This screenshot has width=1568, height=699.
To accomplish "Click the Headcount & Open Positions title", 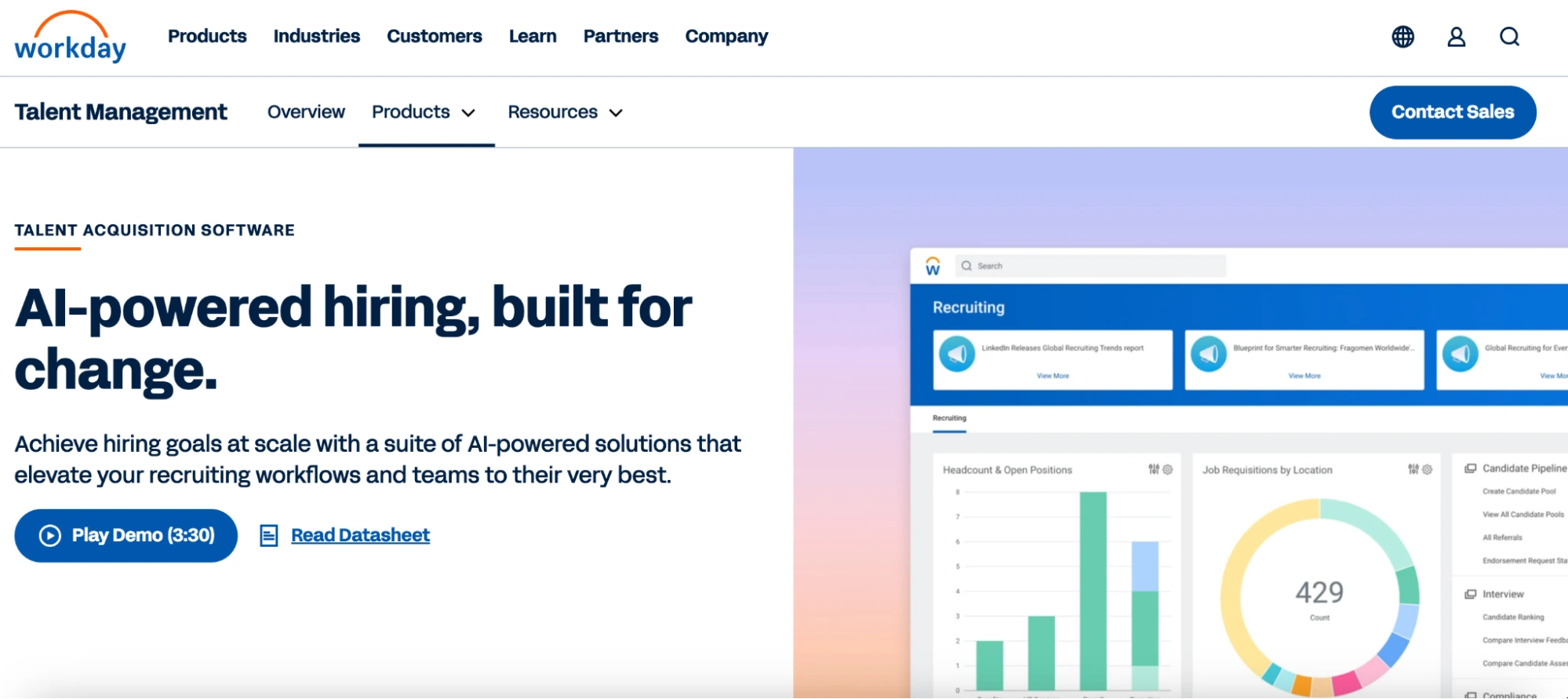I will pyautogui.click(x=1007, y=470).
